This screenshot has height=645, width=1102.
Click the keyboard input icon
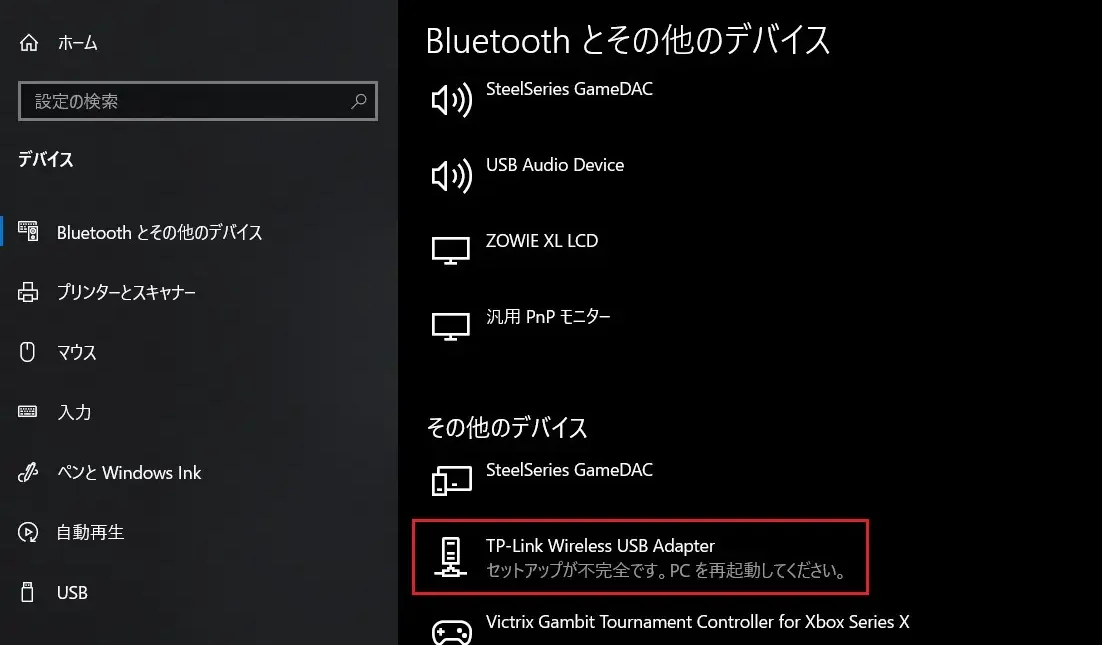point(27,412)
